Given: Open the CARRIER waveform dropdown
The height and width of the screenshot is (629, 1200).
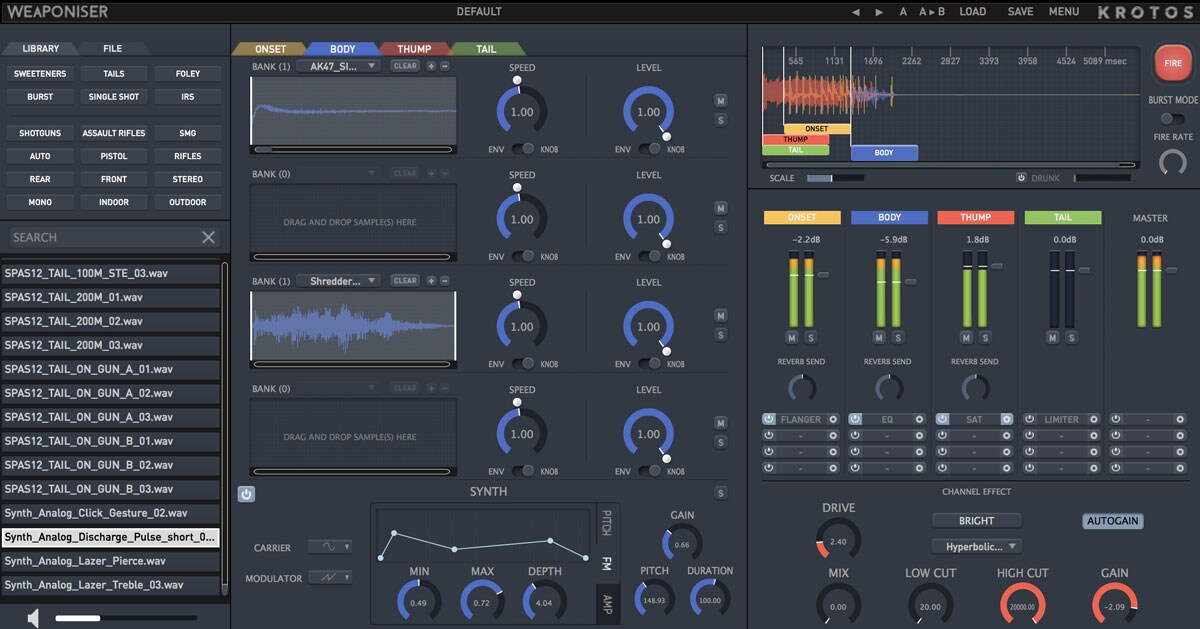Looking at the screenshot, I should tap(330, 546).
